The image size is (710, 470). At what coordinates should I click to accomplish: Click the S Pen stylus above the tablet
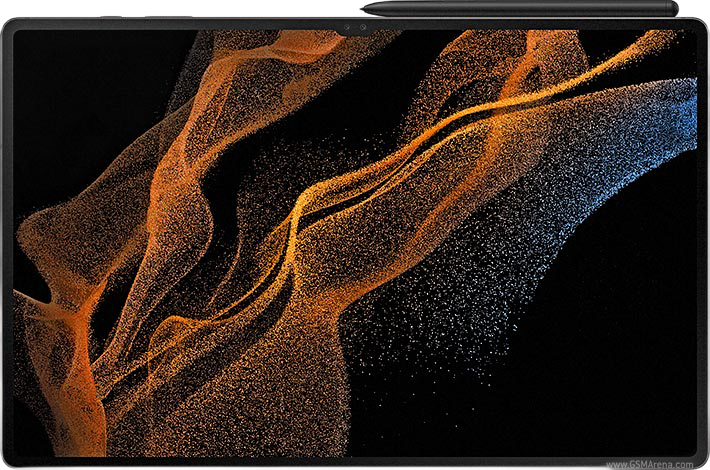520,9
